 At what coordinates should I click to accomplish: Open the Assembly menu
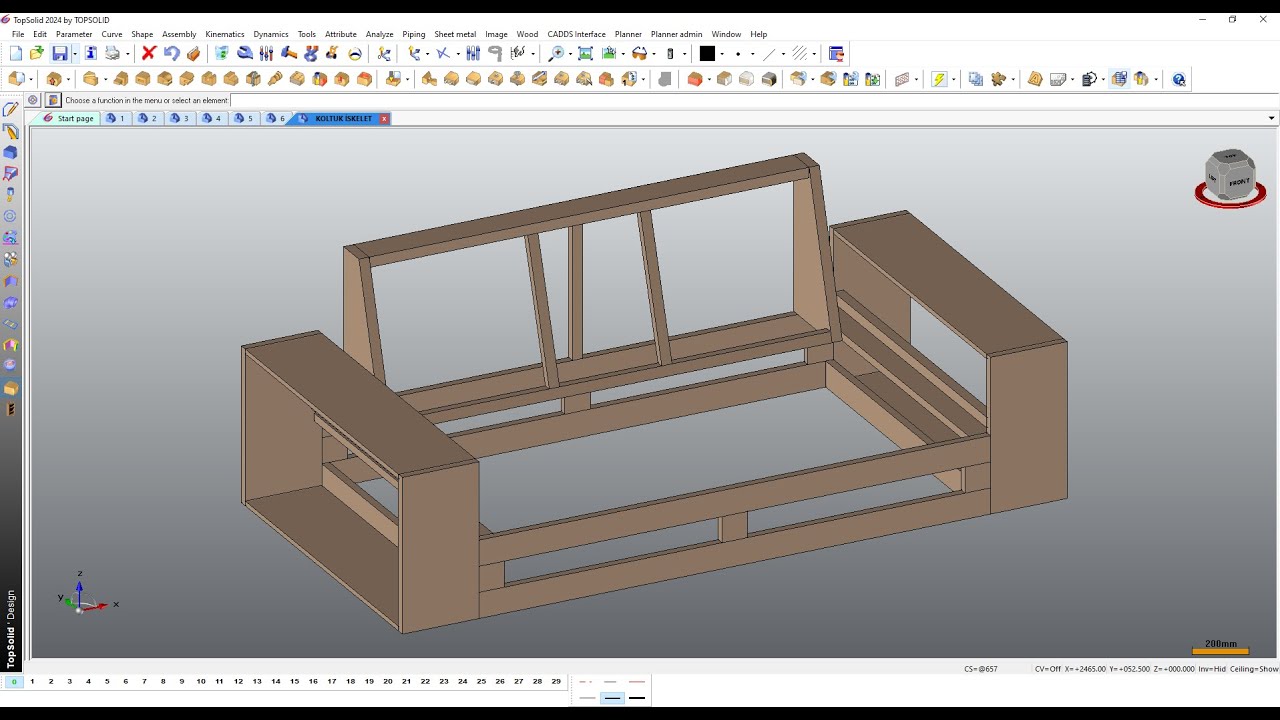point(179,34)
